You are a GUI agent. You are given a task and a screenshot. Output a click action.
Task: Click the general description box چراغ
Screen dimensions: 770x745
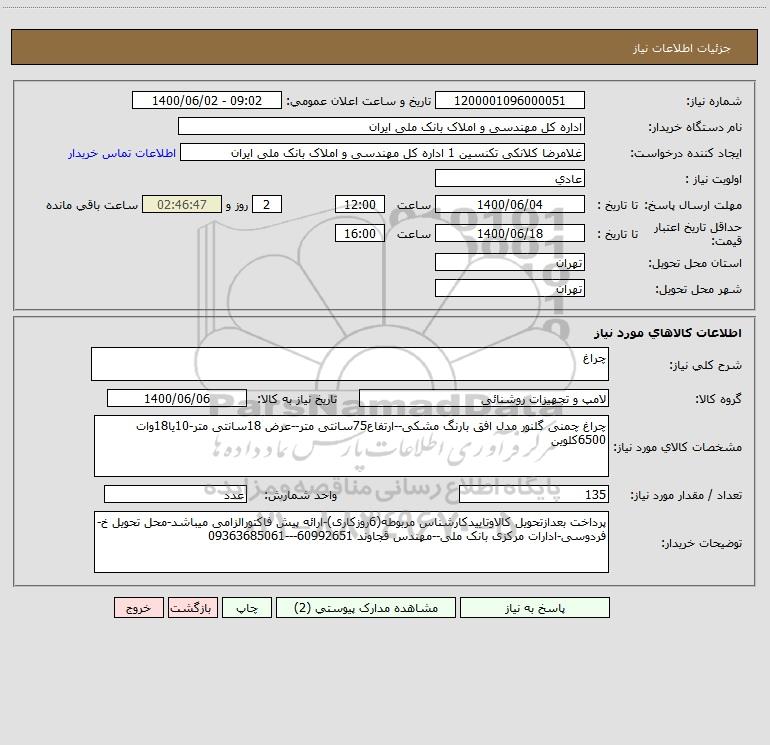click(350, 364)
